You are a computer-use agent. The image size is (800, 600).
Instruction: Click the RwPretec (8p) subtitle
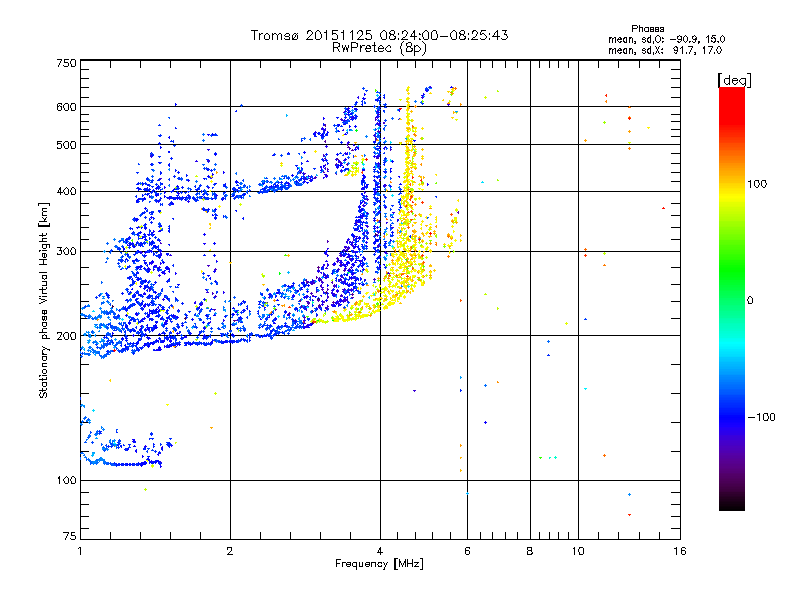click(379, 48)
